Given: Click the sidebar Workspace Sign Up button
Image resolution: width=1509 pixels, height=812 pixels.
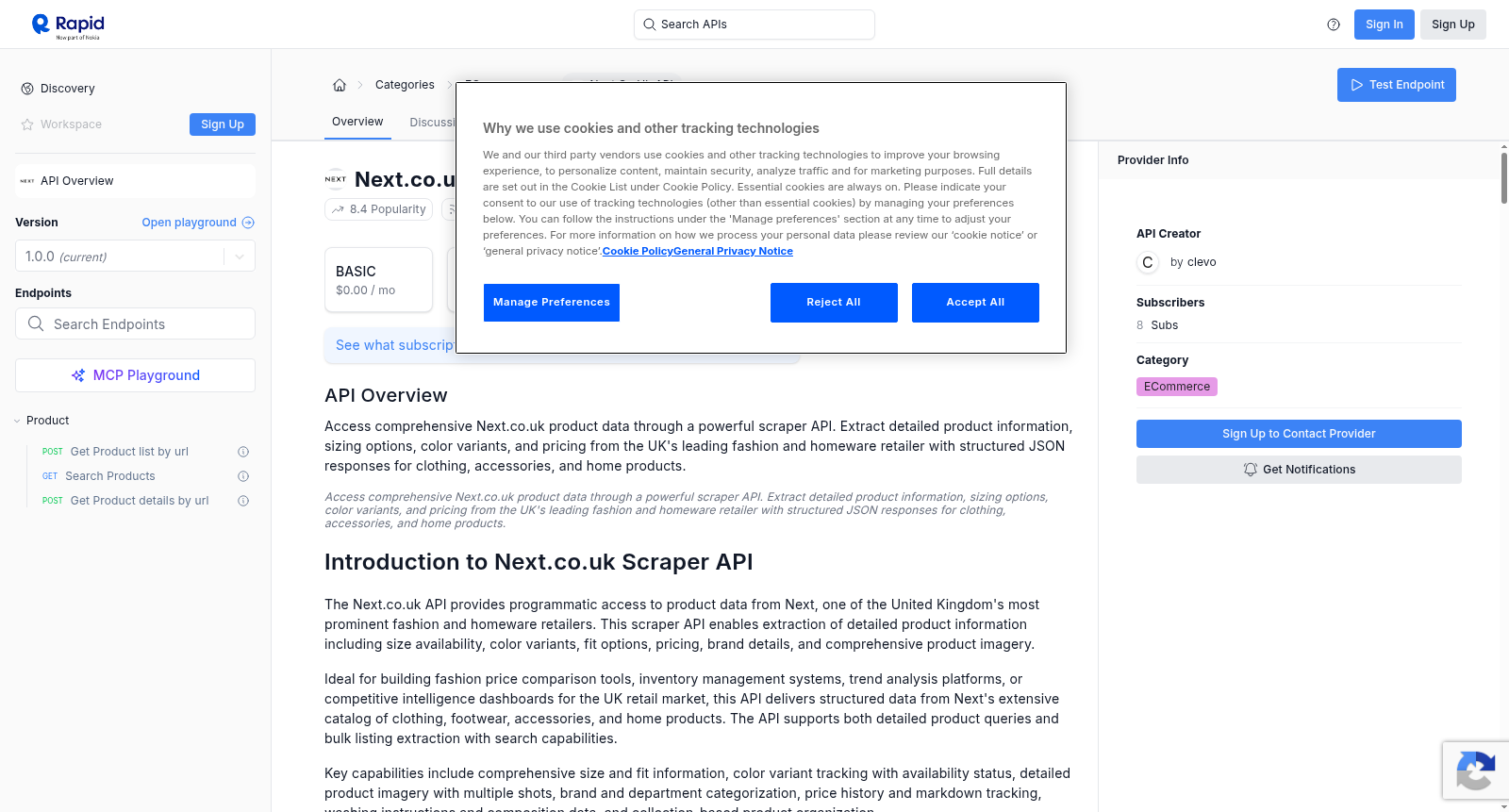Looking at the screenshot, I should tap(223, 124).
